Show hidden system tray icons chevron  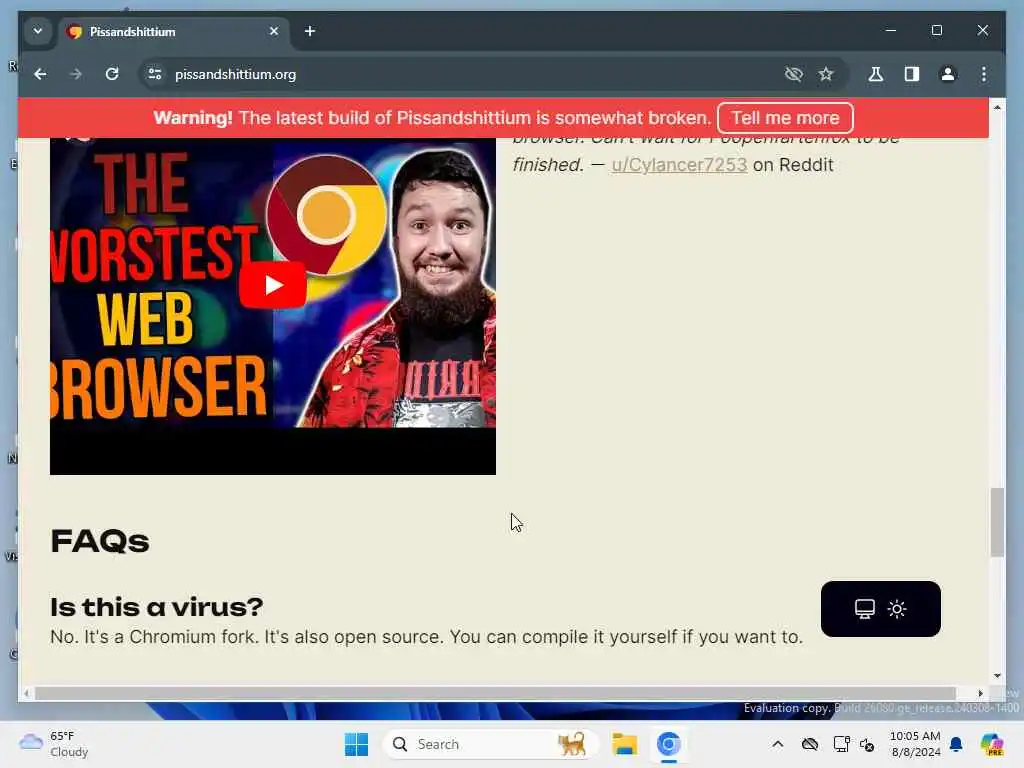pos(778,744)
